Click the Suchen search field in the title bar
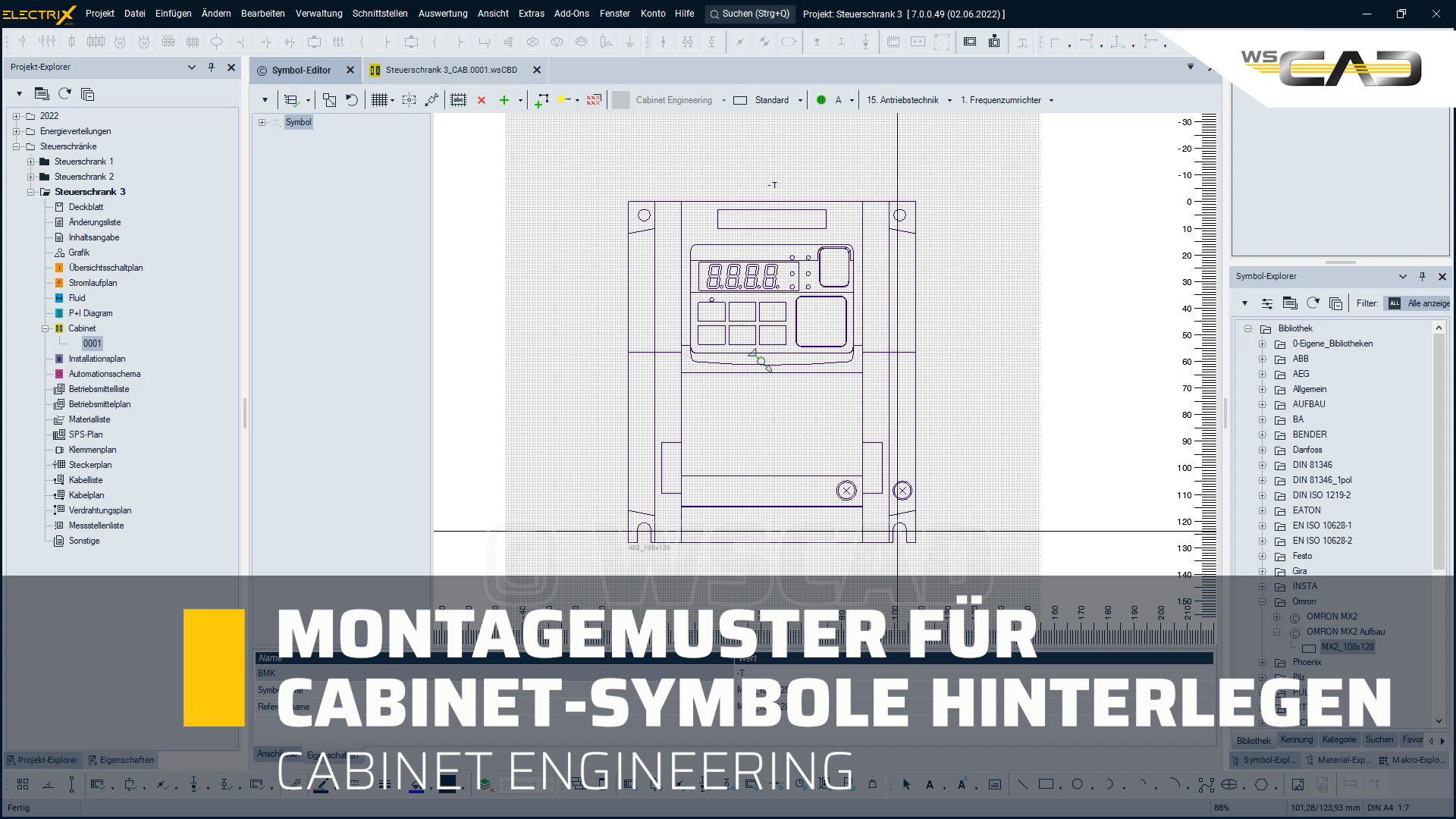Viewport: 1456px width, 819px height. click(x=749, y=14)
